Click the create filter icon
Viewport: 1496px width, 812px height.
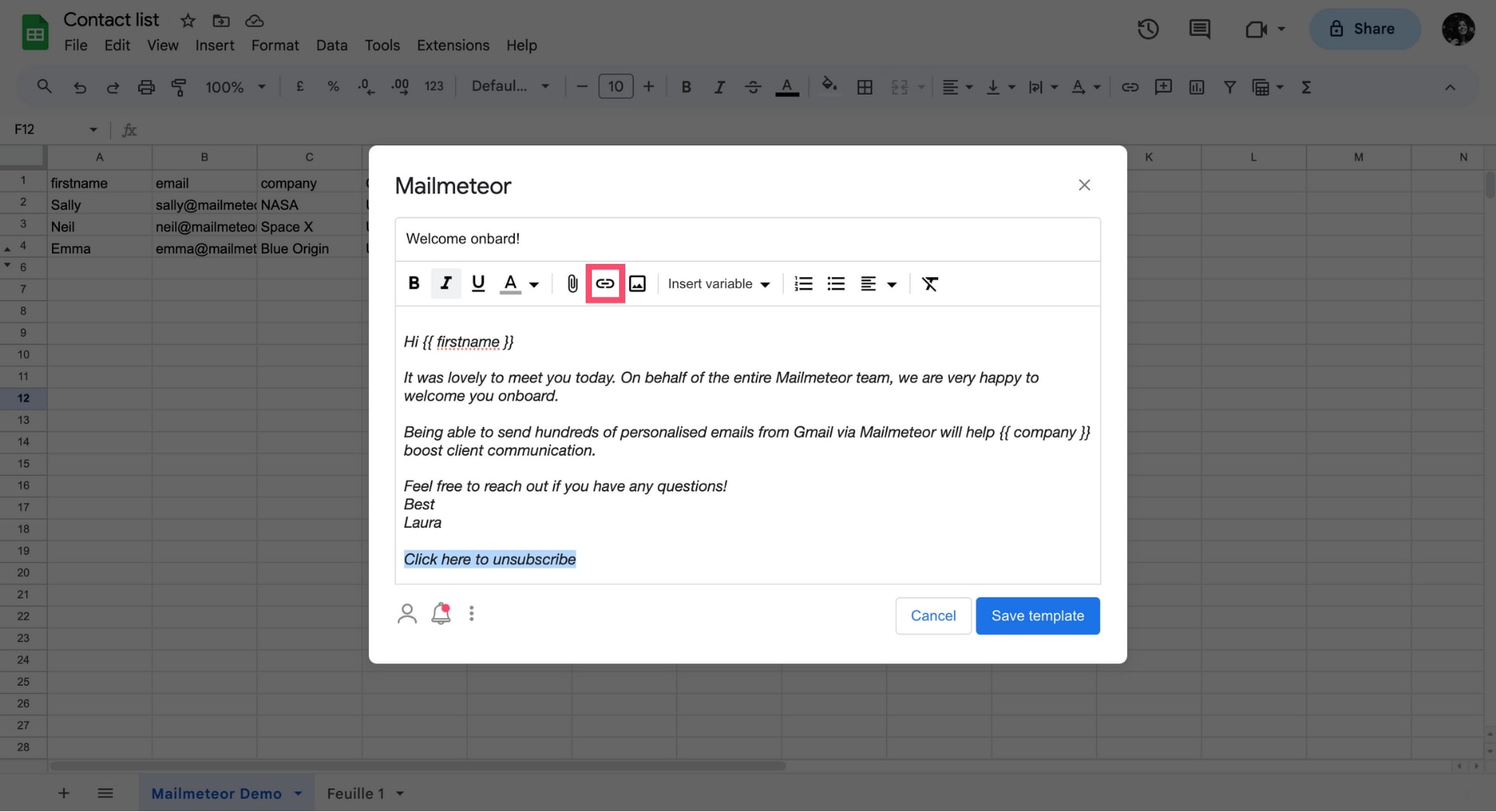coord(1230,87)
